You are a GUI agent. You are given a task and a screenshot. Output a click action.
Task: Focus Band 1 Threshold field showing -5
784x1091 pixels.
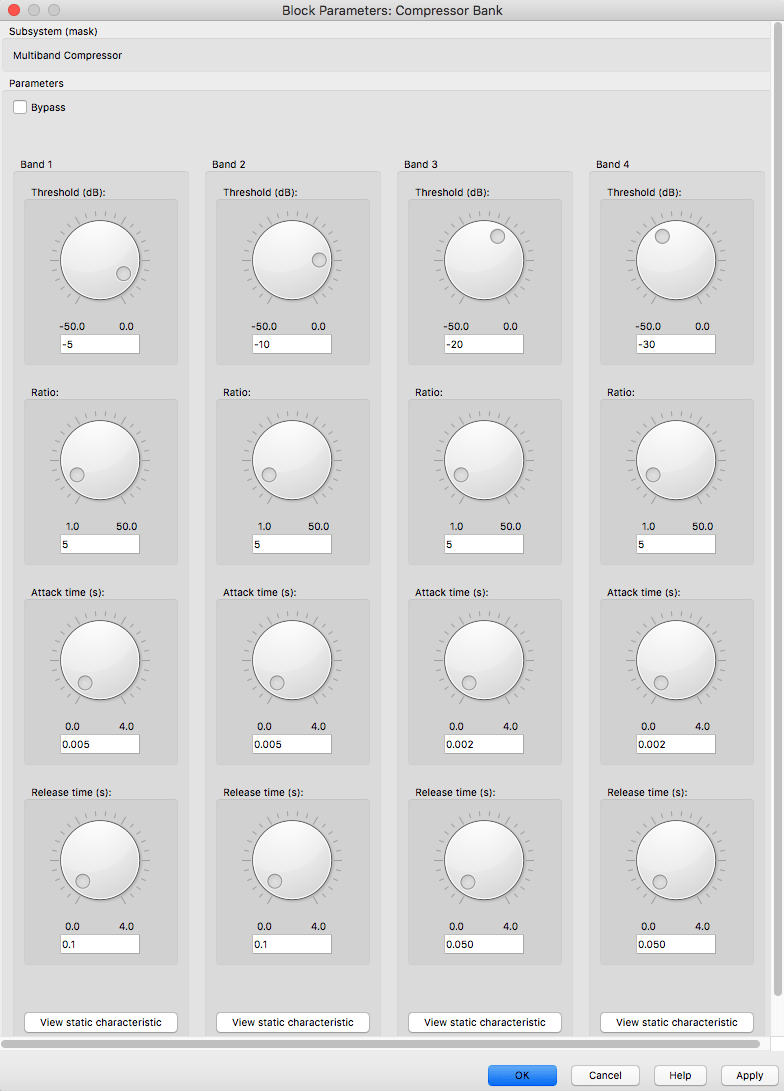[100, 344]
